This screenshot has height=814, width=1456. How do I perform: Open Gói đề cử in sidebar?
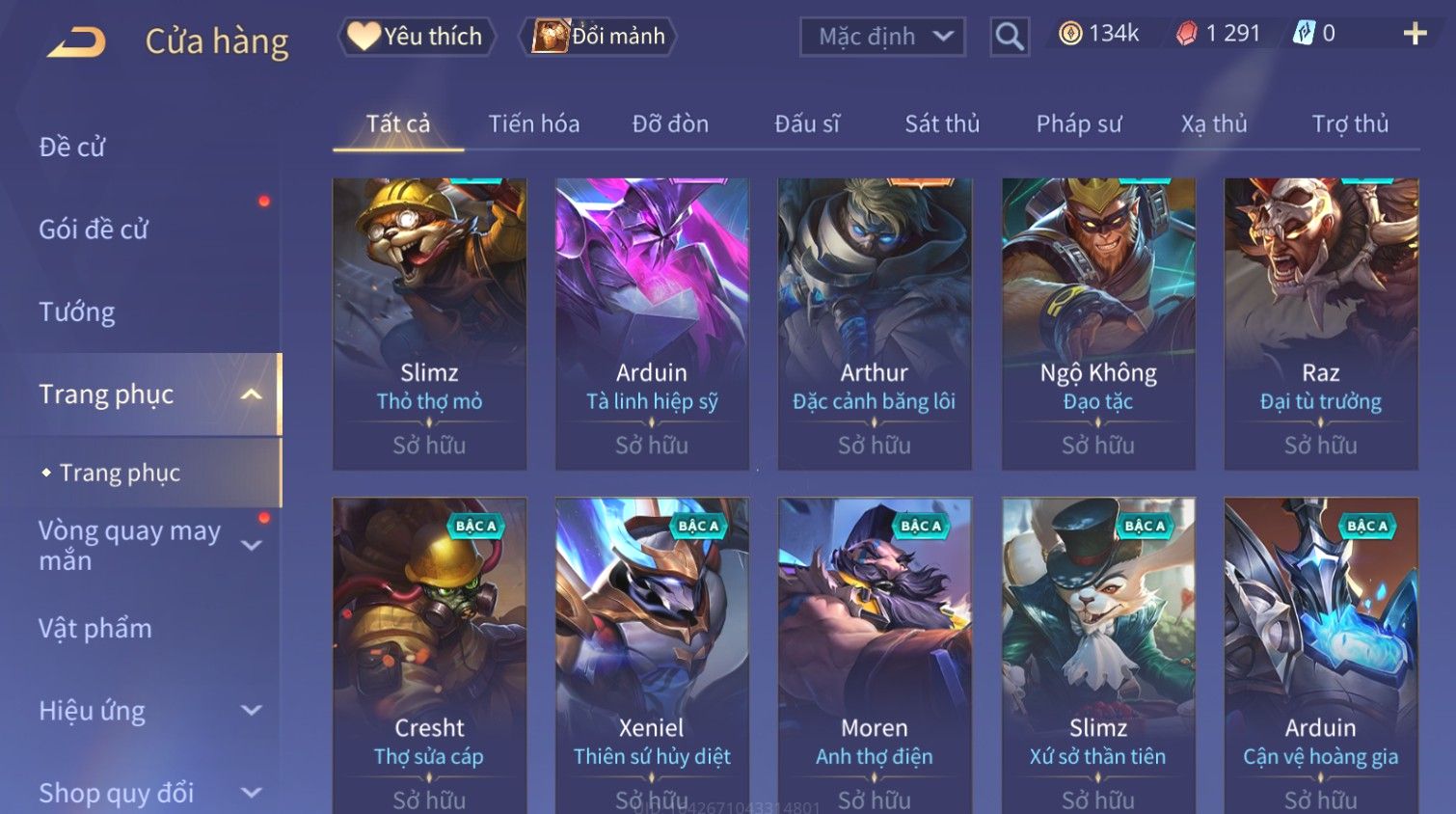tap(94, 230)
